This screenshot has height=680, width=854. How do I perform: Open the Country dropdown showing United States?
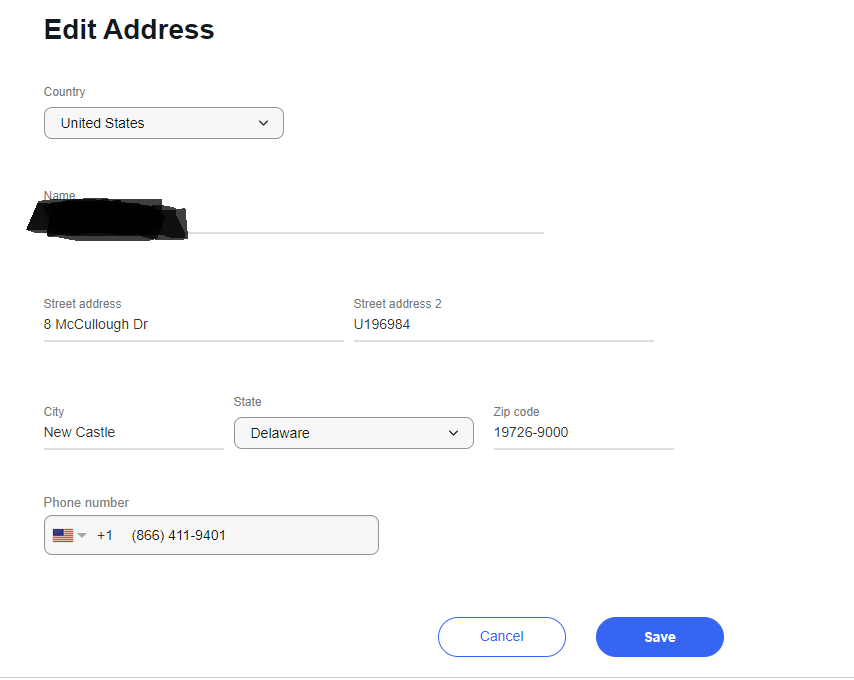163,123
